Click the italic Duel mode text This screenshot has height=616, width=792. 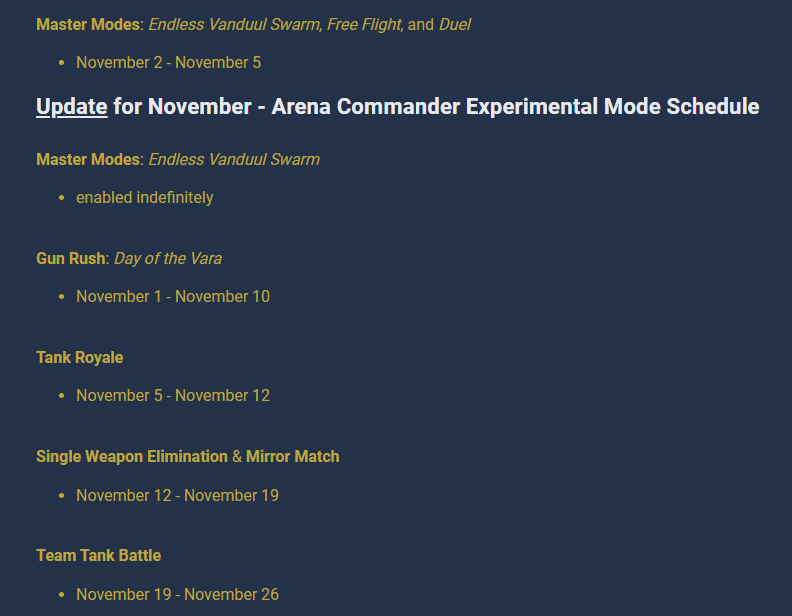pyautogui.click(x=455, y=24)
